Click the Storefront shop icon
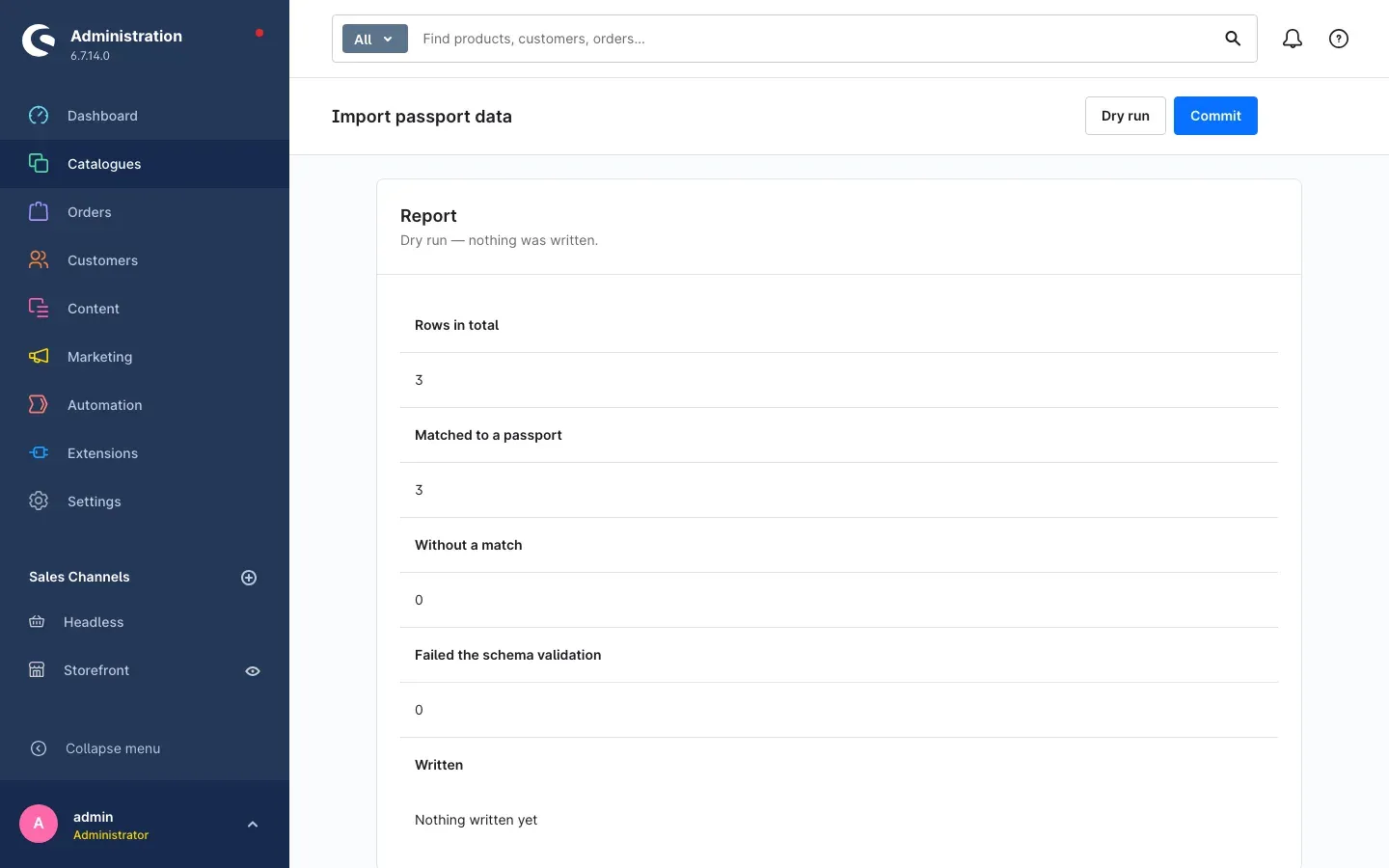This screenshot has width=1389, height=868. tap(37, 670)
